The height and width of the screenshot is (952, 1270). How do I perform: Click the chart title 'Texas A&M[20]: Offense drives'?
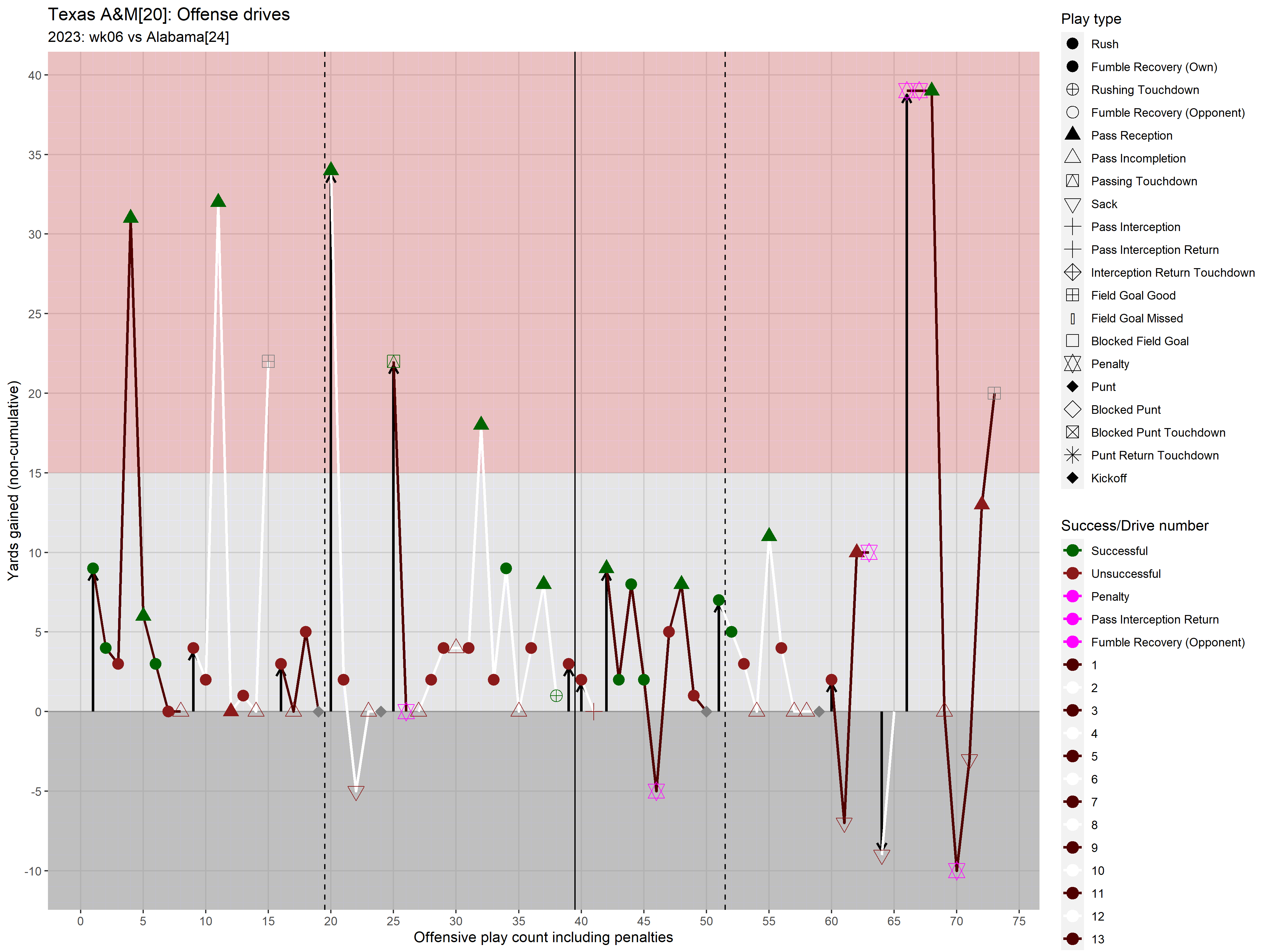[x=169, y=14]
